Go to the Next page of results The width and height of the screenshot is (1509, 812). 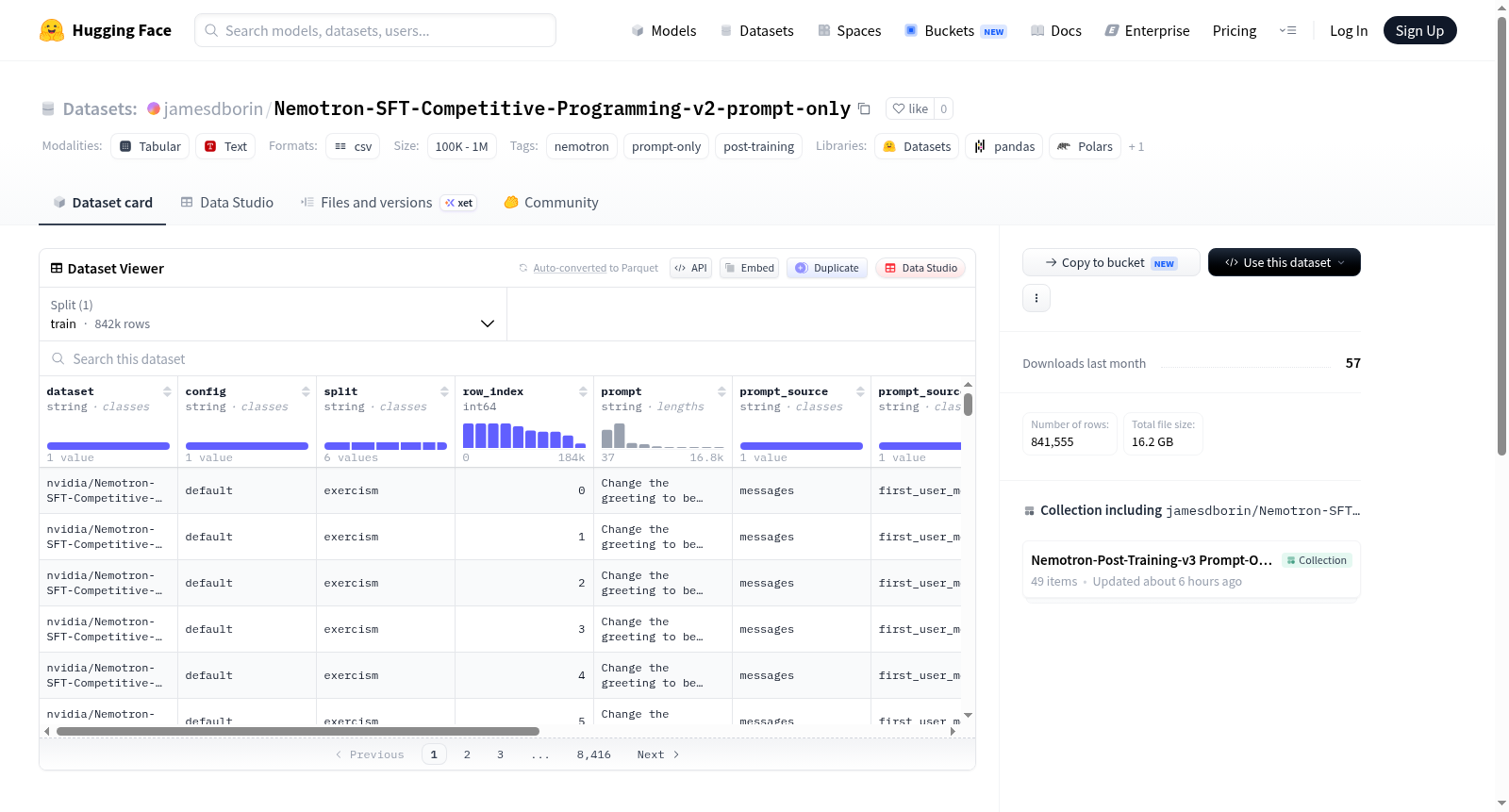(x=657, y=754)
